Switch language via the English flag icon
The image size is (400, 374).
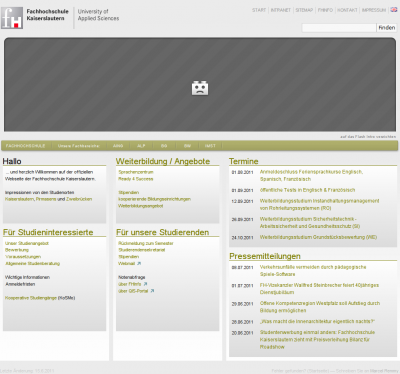pos(394,10)
